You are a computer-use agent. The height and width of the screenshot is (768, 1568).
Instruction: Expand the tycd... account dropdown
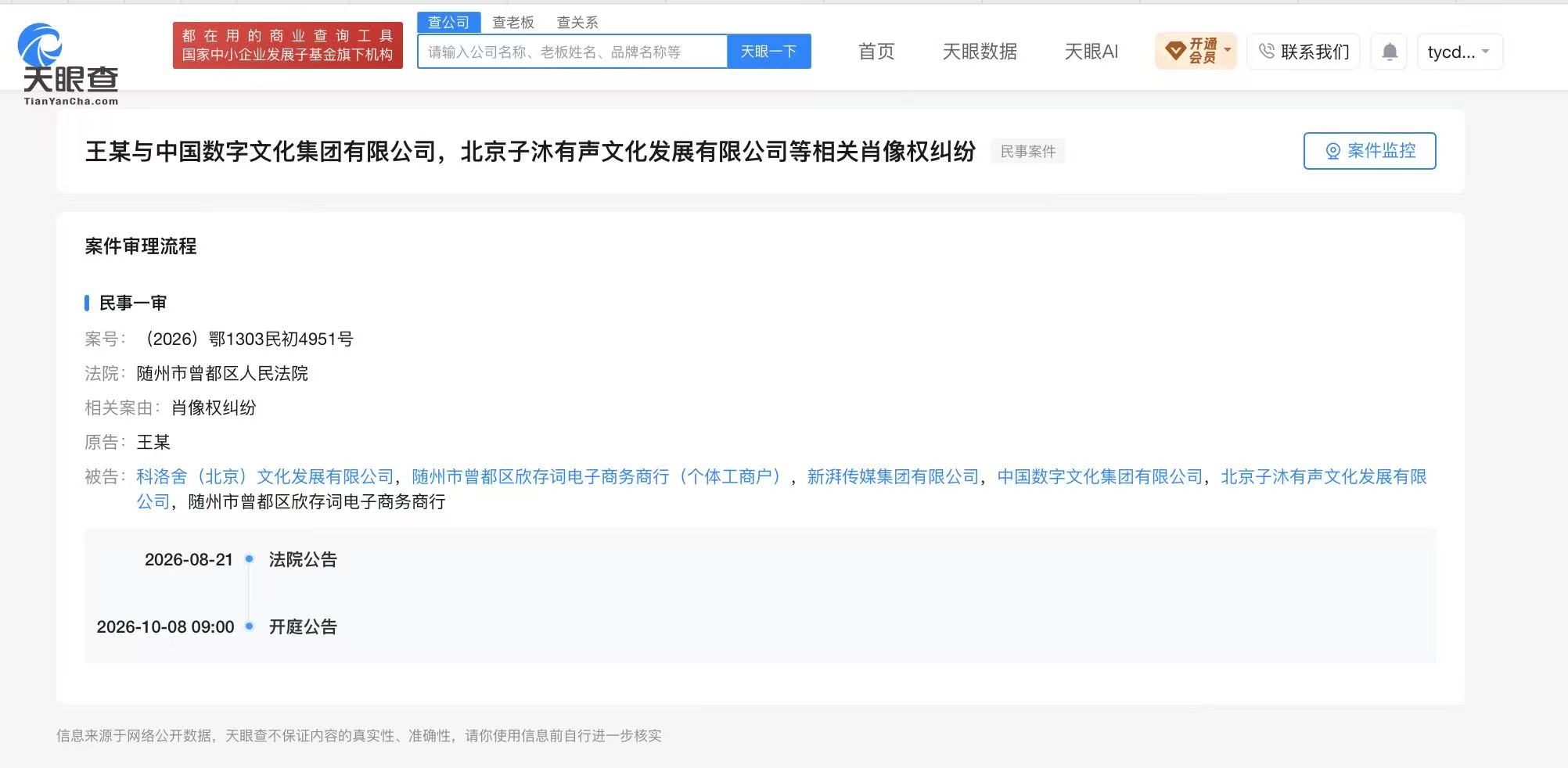(1459, 52)
